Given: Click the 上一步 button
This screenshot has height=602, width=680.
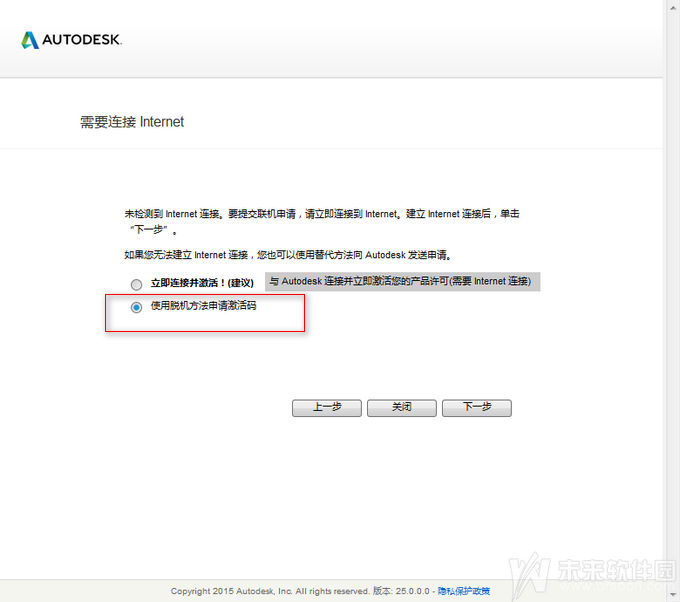Looking at the screenshot, I should click(x=327, y=408).
